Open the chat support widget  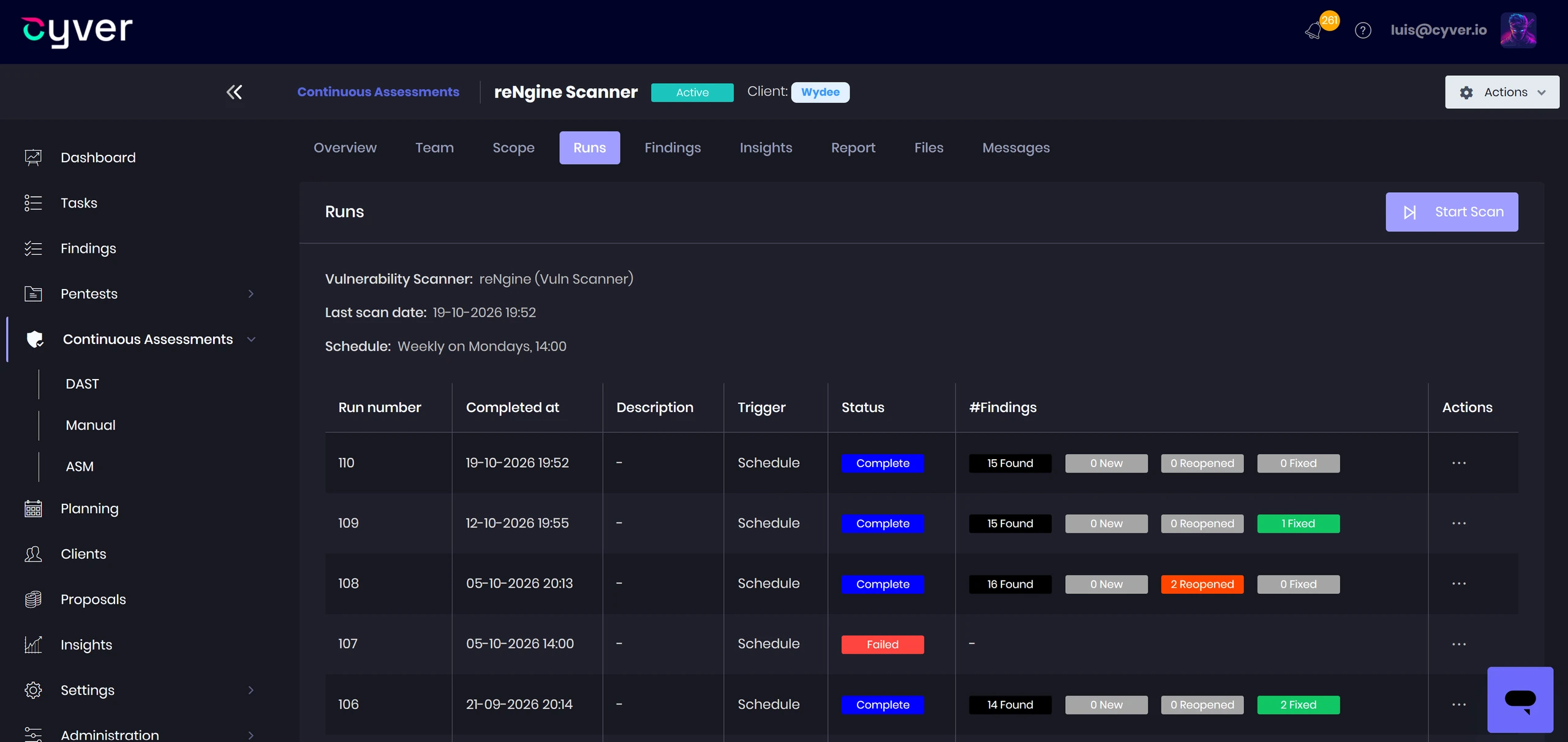pos(1520,700)
